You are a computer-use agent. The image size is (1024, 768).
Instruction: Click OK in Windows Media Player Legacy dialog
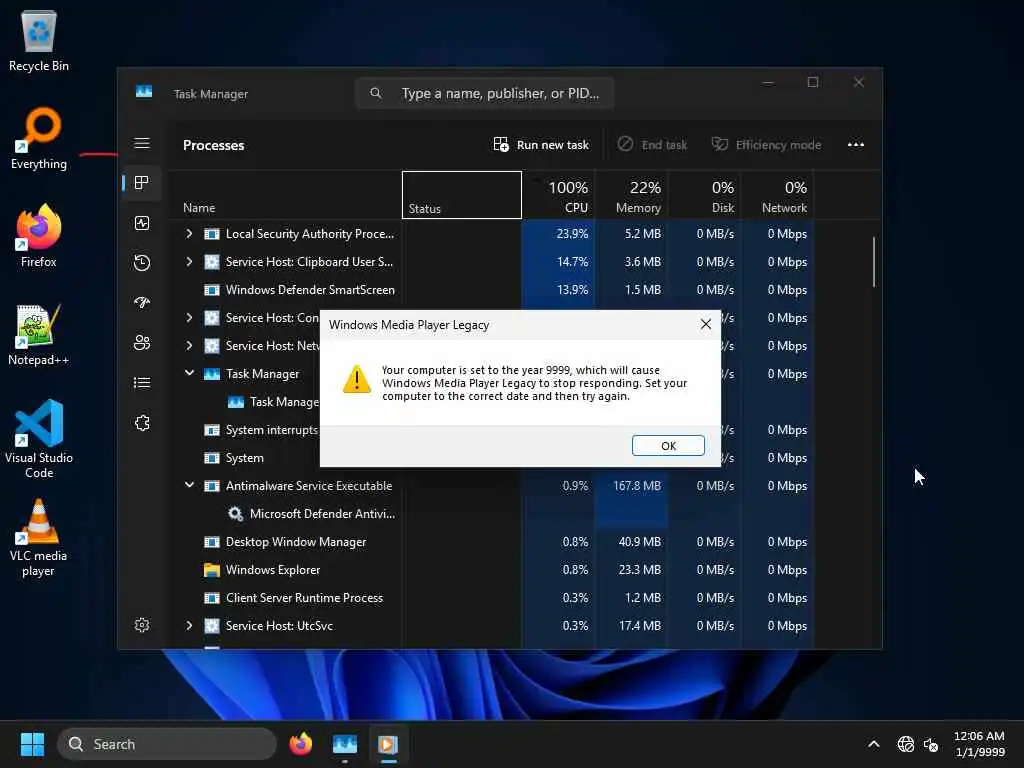(x=667, y=445)
